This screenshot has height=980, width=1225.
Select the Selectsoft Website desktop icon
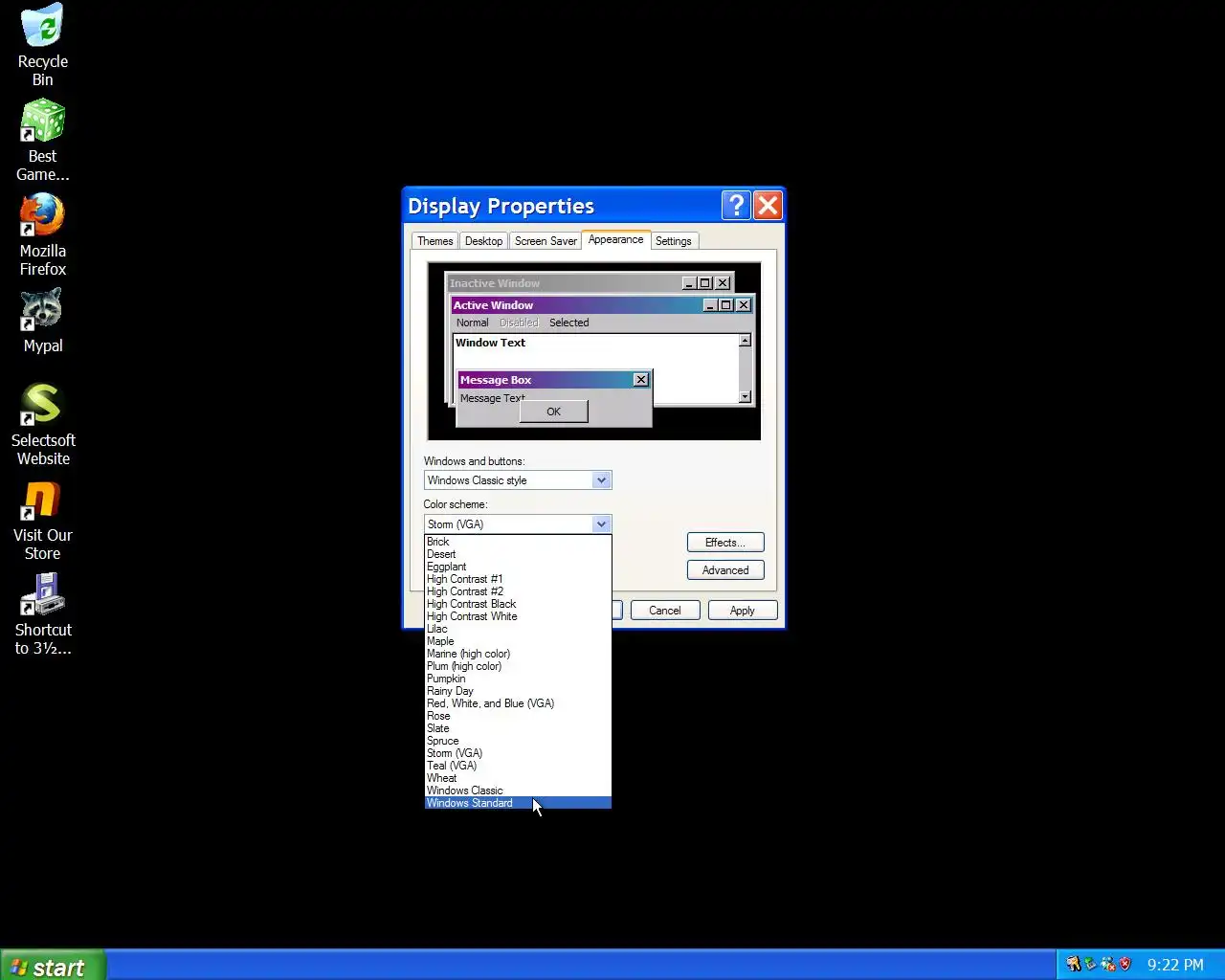click(42, 424)
